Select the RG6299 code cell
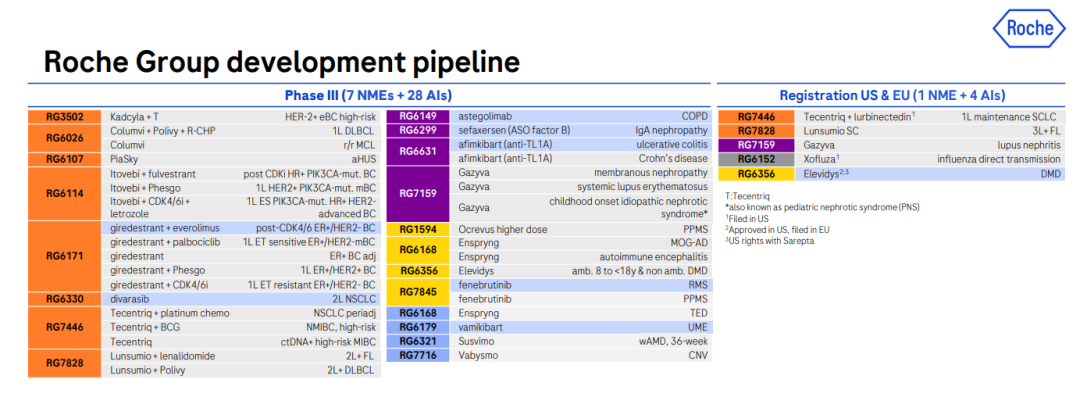This screenshot has height=415, width=1080. point(417,131)
